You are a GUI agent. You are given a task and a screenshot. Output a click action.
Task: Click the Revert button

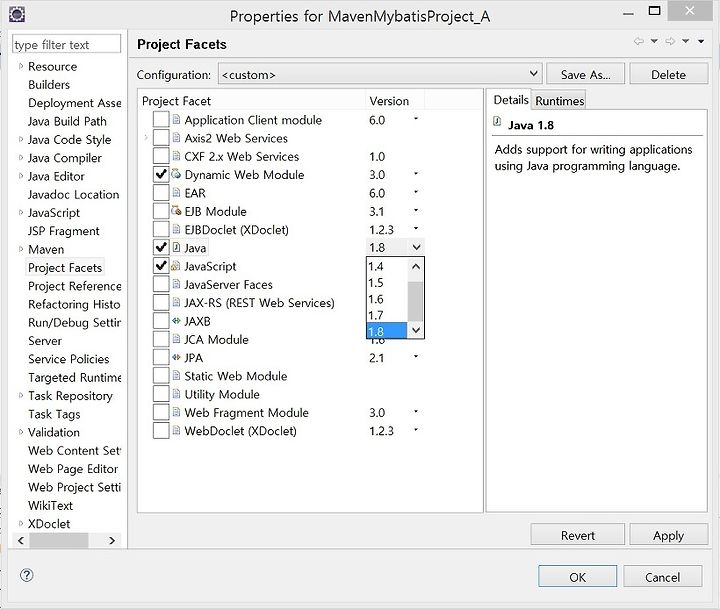click(578, 535)
